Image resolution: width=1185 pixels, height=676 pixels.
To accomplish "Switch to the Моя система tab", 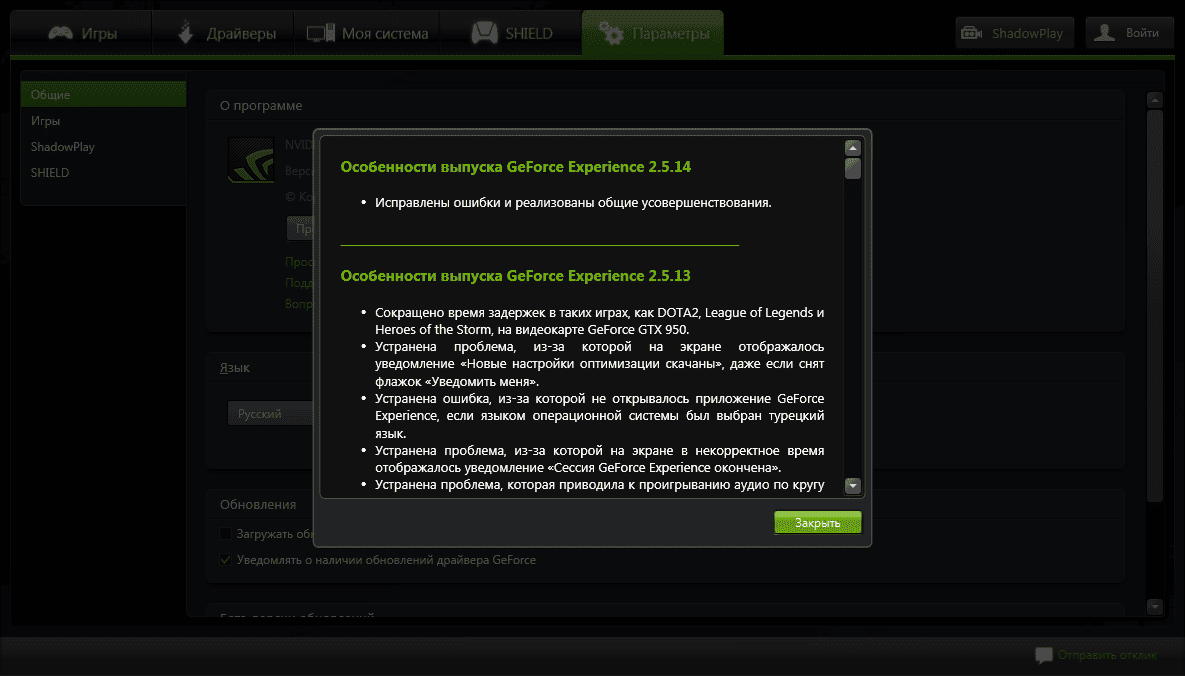I will (x=367, y=33).
